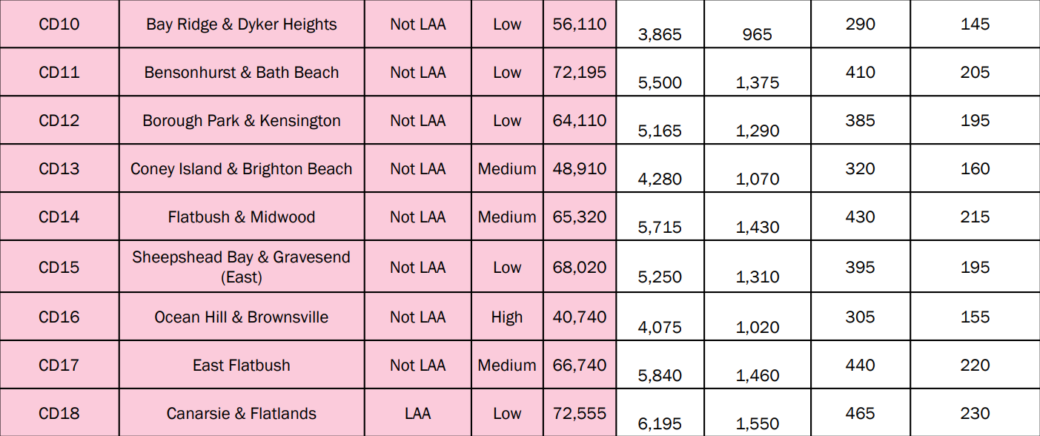The image size is (1040, 436).
Task: Click the 1,375 value cell
Action: (x=757, y=72)
